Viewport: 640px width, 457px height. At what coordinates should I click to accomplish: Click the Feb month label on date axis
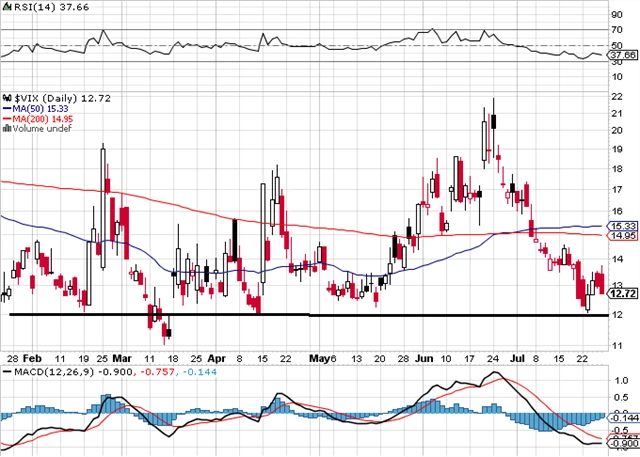(x=32, y=358)
